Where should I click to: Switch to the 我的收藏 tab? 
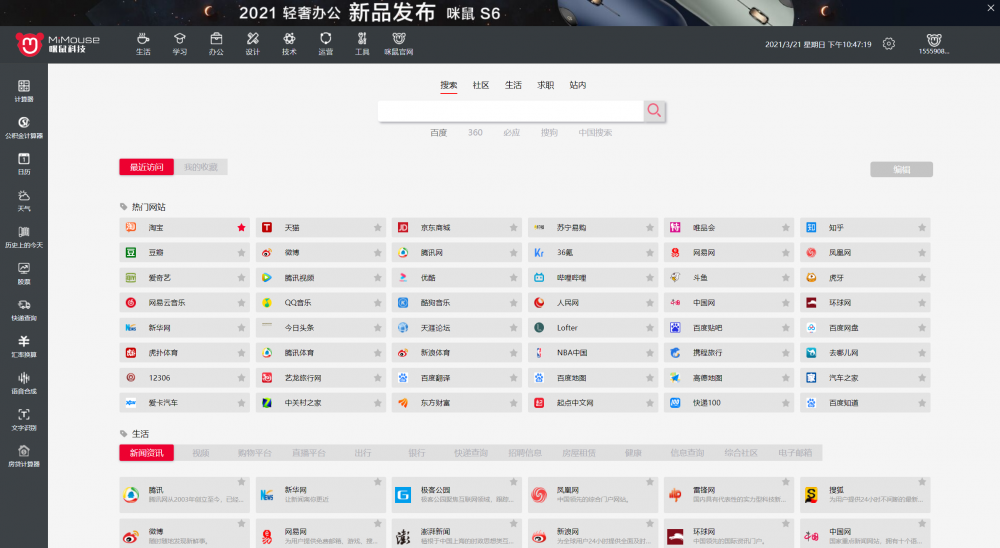point(201,167)
